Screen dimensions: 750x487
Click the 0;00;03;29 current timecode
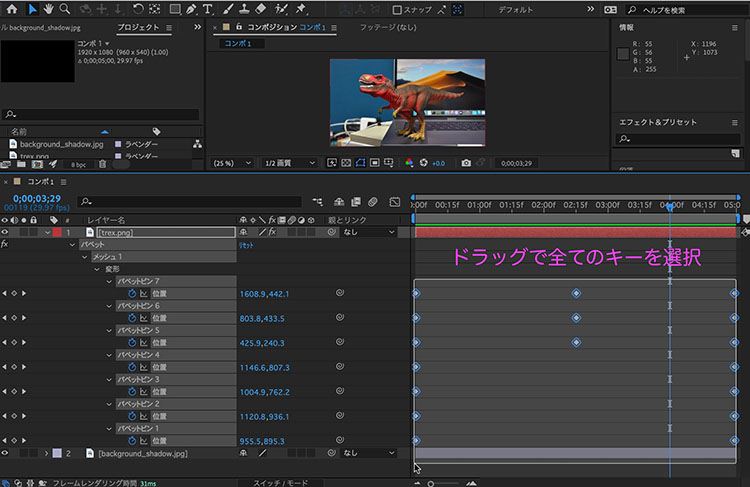point(37,198)
